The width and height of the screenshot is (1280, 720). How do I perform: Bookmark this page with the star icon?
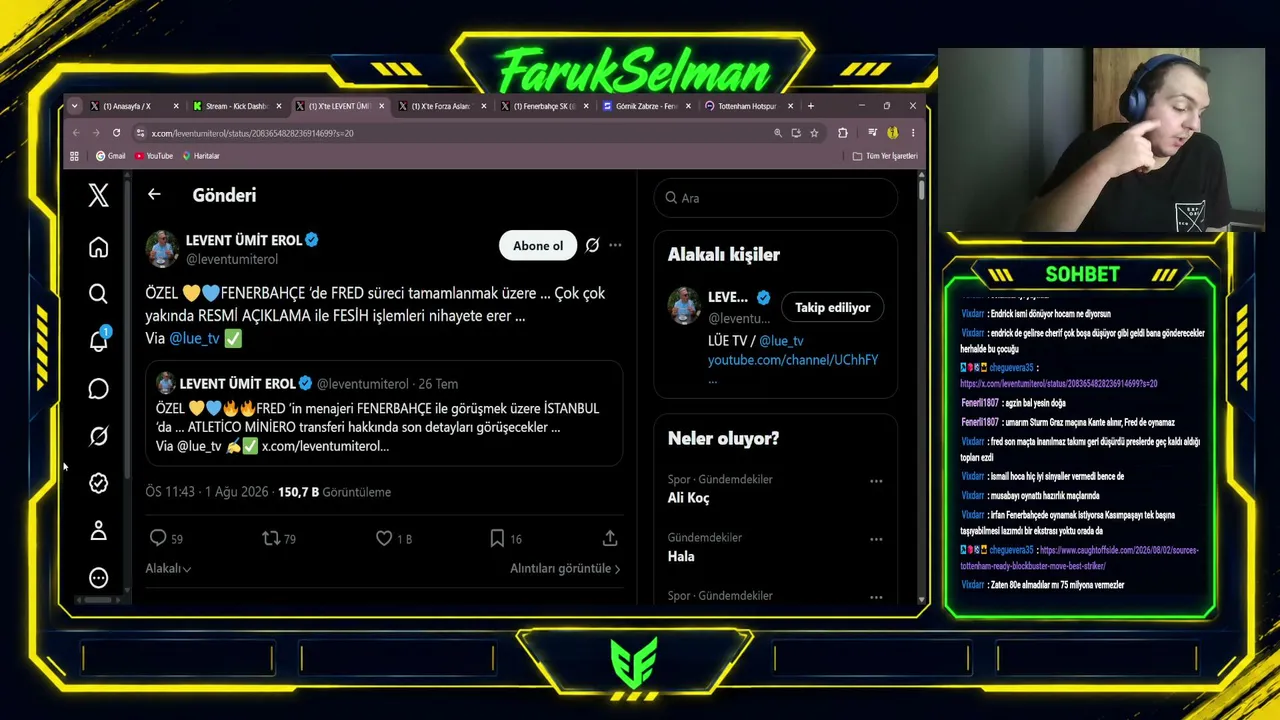pos(814,133)
